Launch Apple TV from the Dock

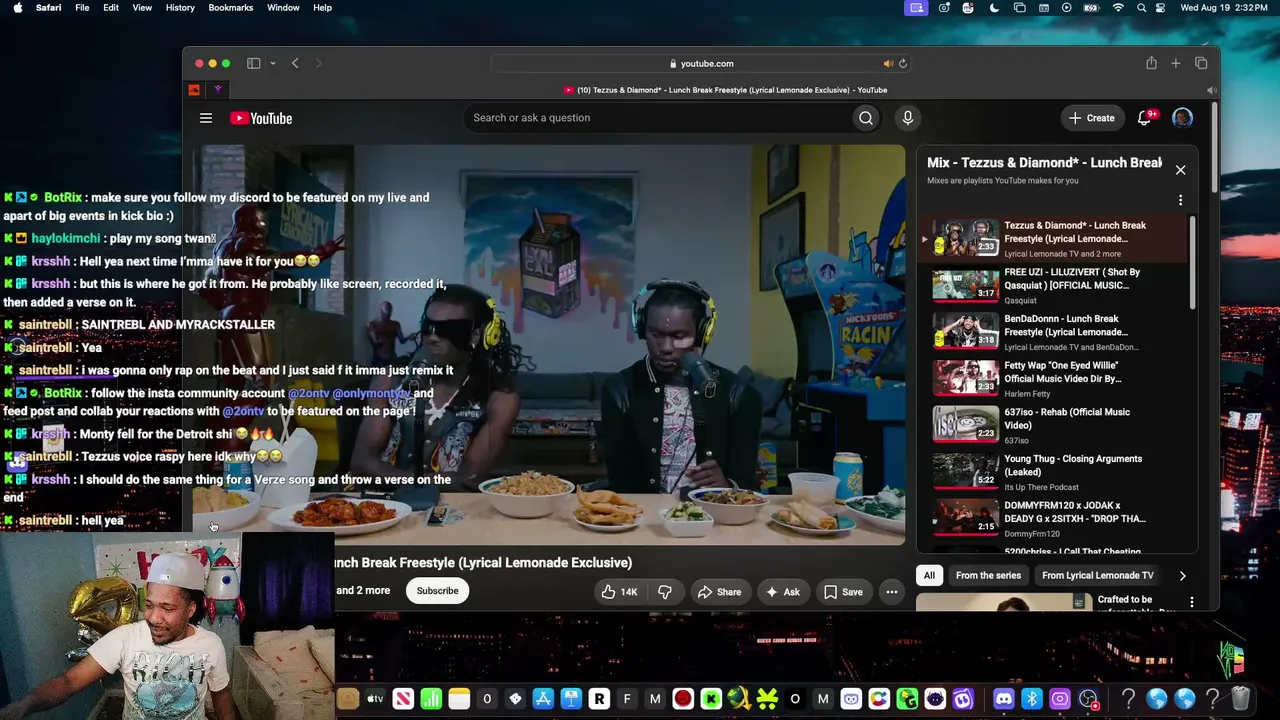point(375,699)
